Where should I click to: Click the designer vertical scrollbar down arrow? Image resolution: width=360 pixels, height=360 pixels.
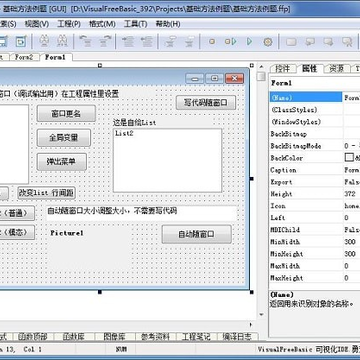tap(262, 315)
